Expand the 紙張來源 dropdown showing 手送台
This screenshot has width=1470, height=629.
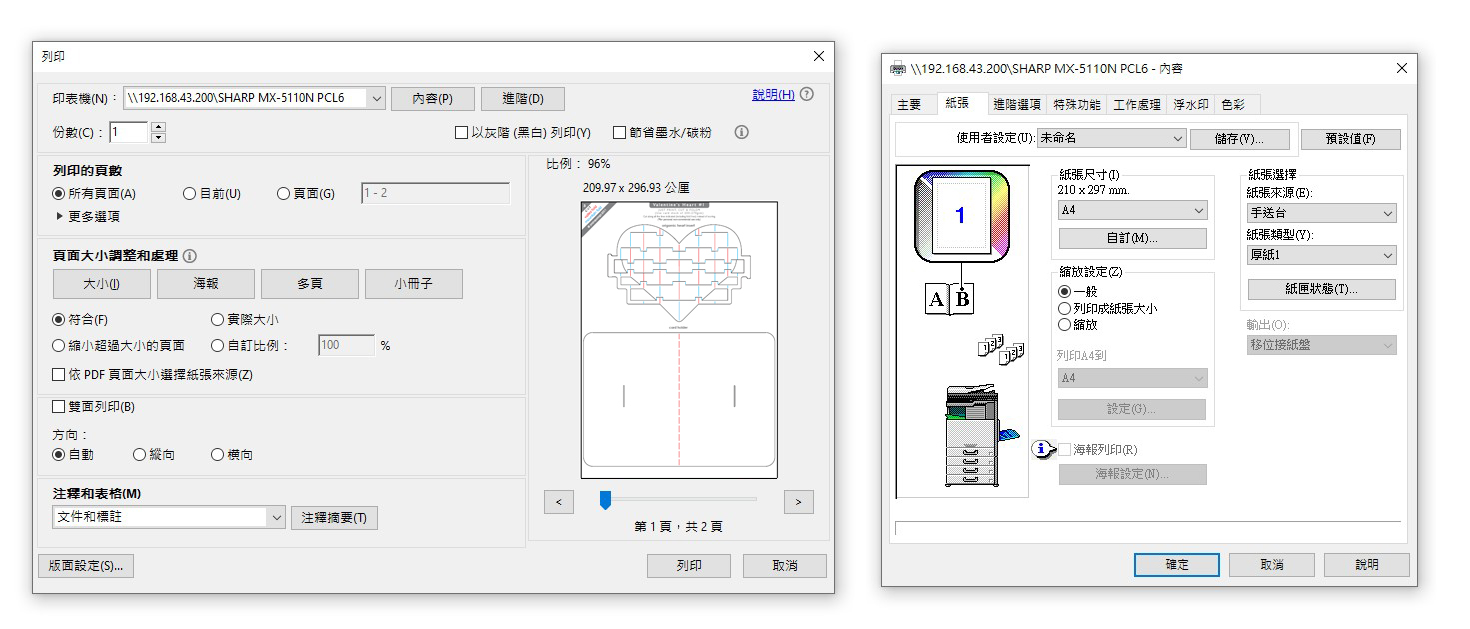coord(1321,213)
